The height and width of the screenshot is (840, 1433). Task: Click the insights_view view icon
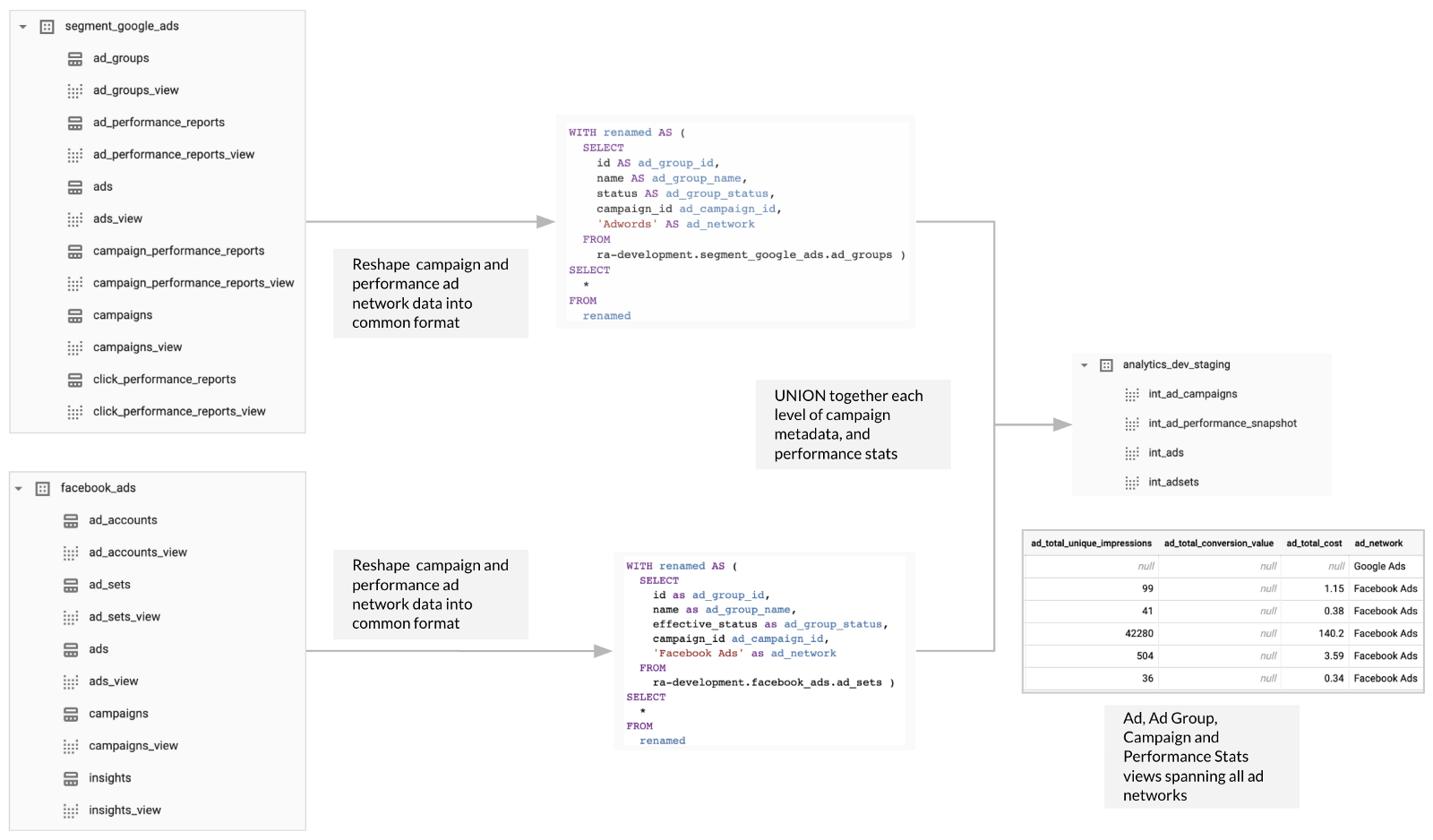(x=71, y=811)
